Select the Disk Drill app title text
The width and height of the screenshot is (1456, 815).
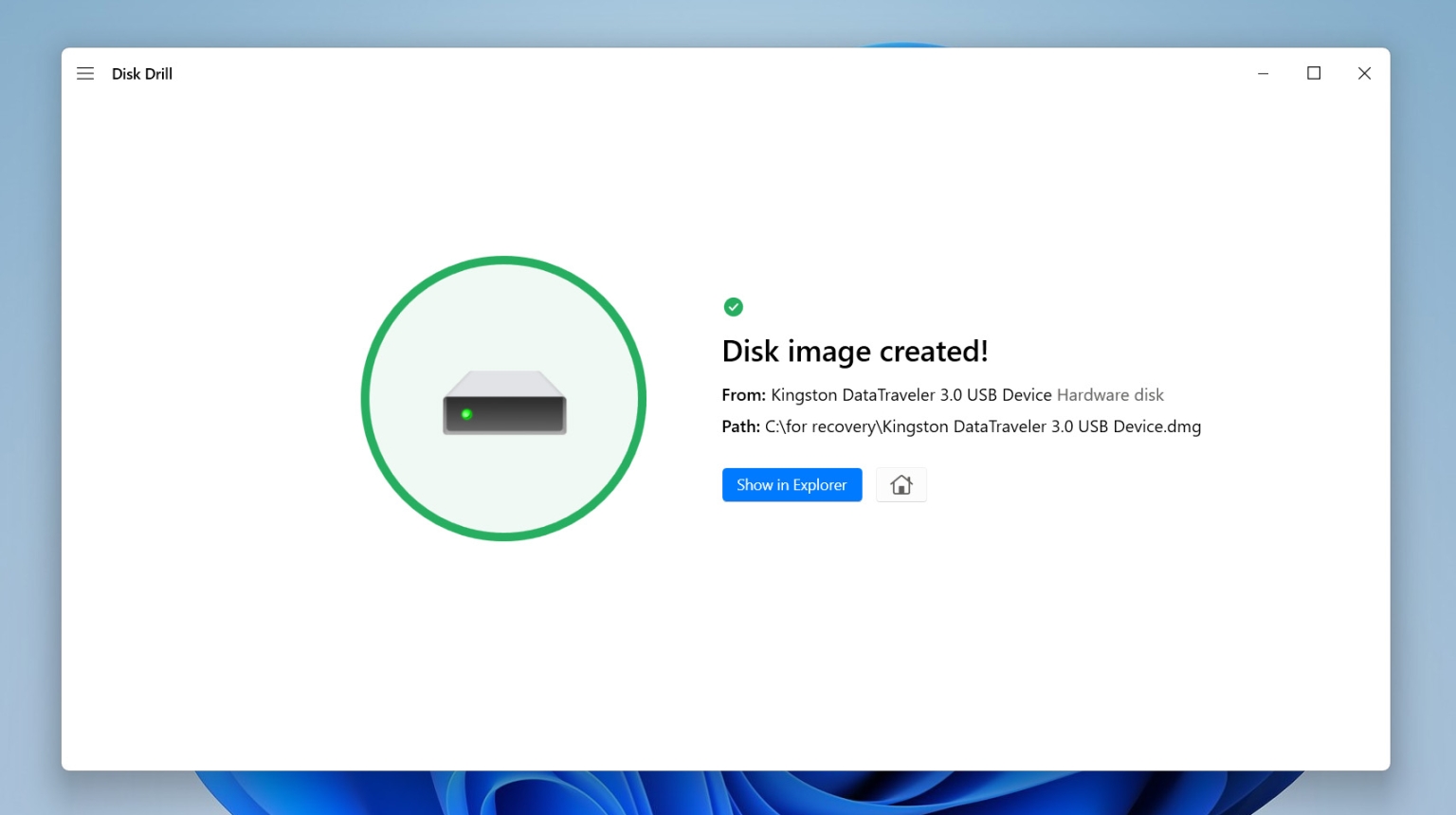tap(141, 73)
